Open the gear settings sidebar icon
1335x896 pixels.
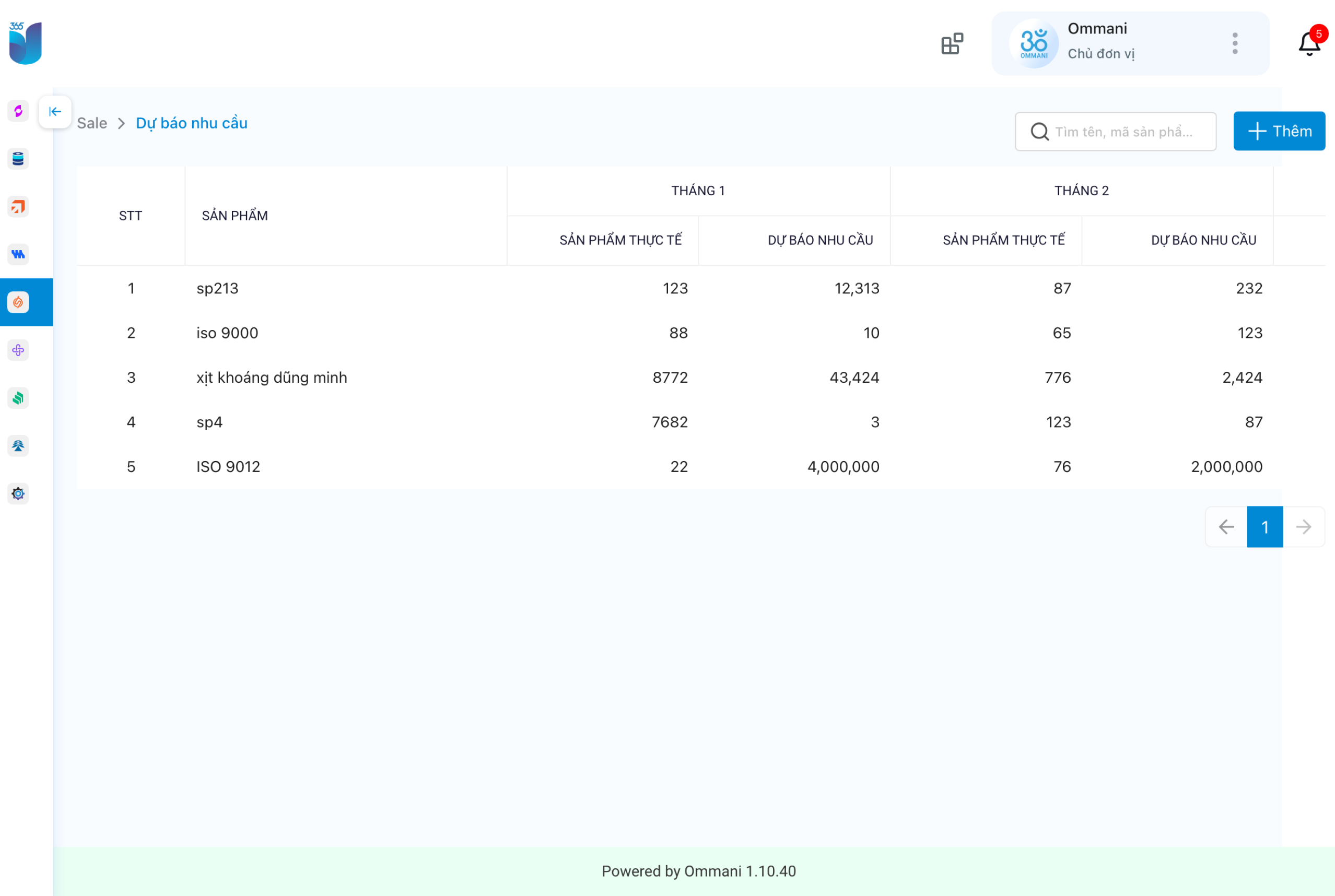tap(18, 494)
